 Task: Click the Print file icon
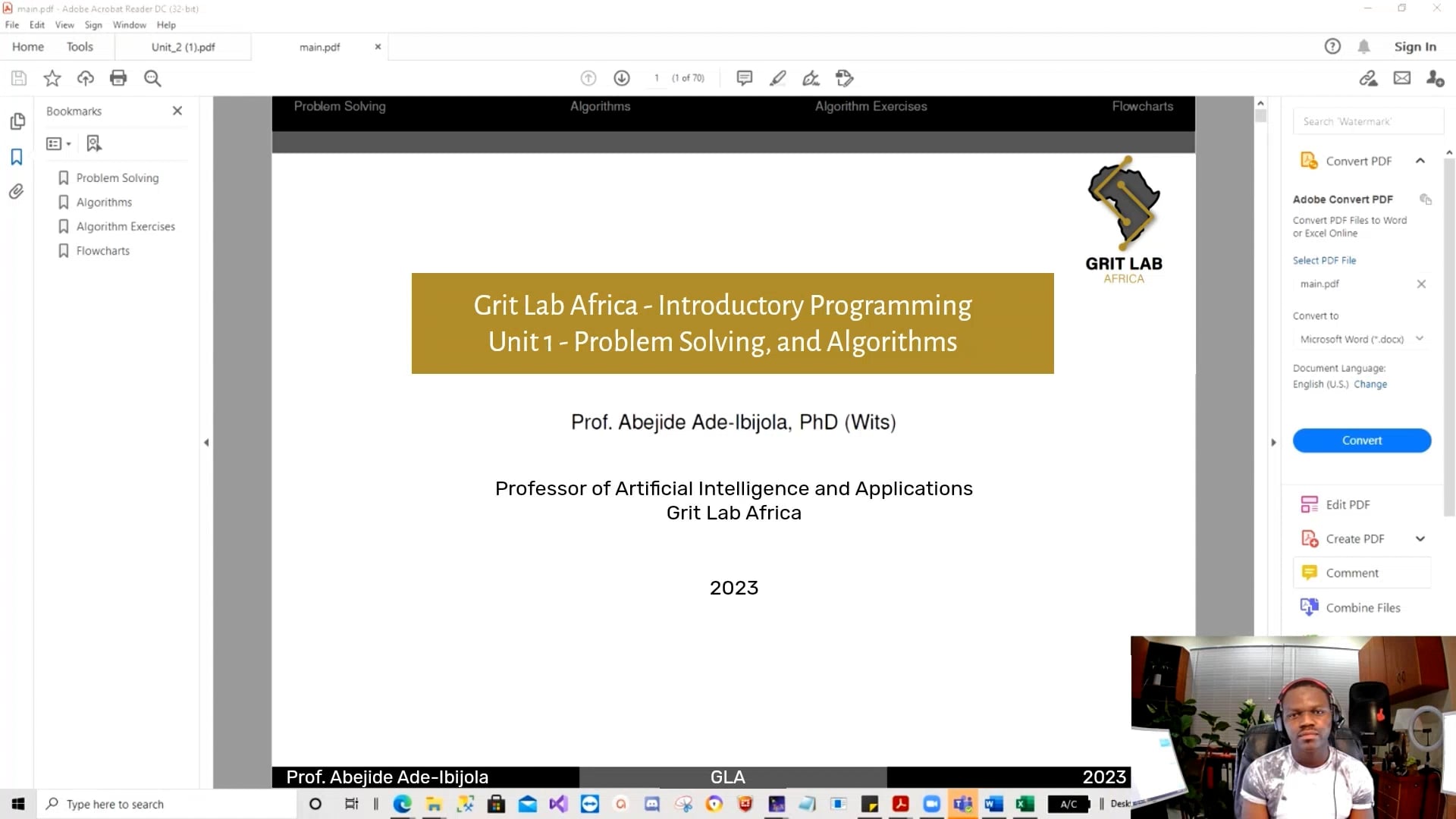tap(118, 78)
